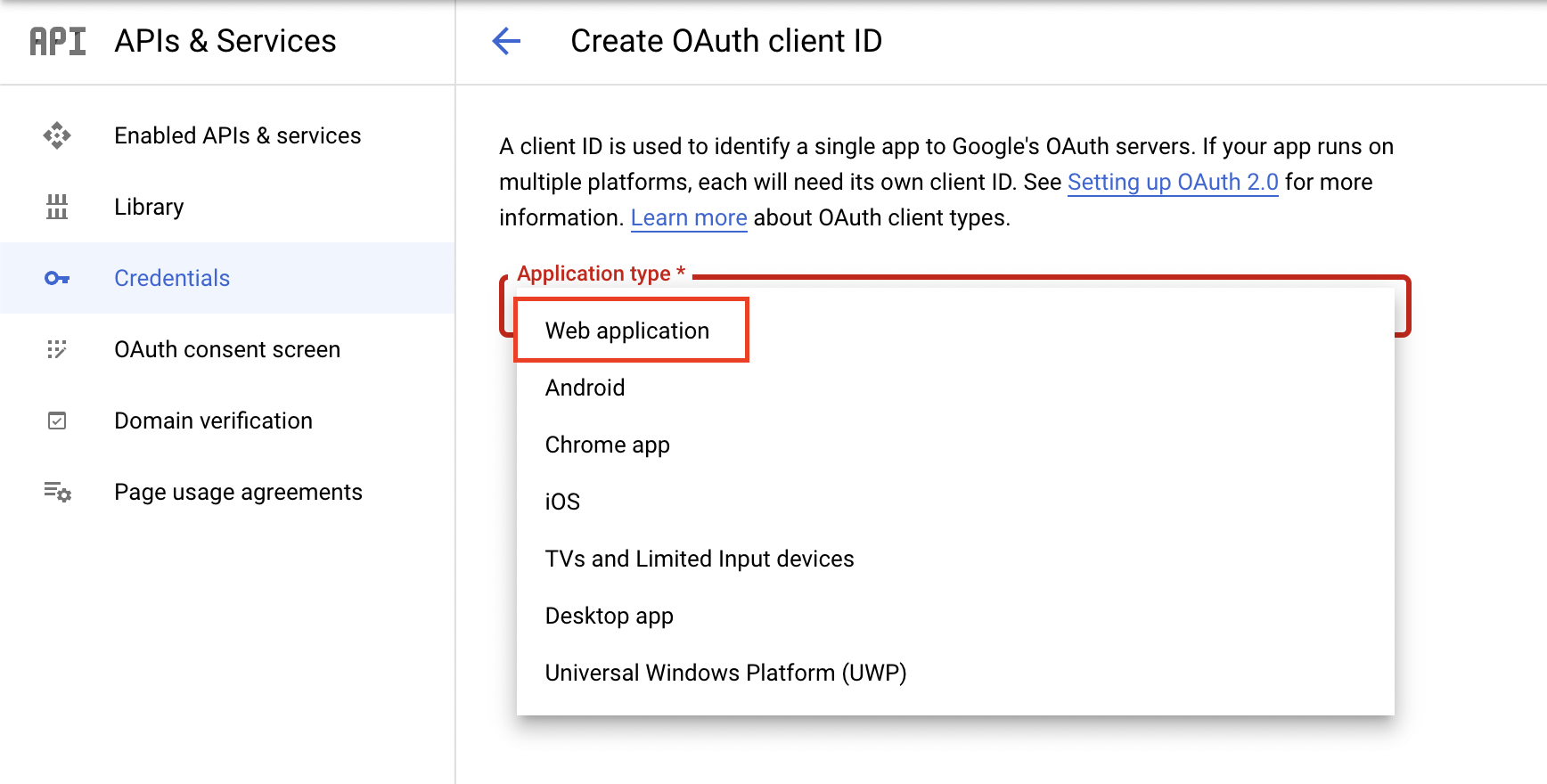Open the Library section
This screenshot has height=784, width=1547.
[227, 207]
